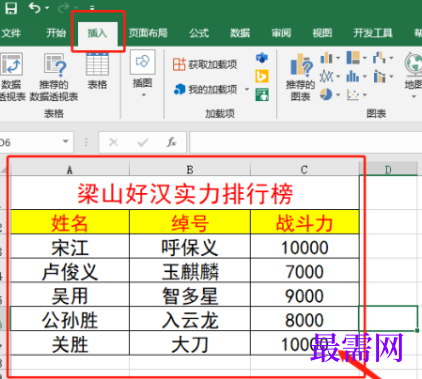Click the title cell 梁山好汉实力排行榜
The height and width of the screenshot is (379, 422).
pos(185,193)
